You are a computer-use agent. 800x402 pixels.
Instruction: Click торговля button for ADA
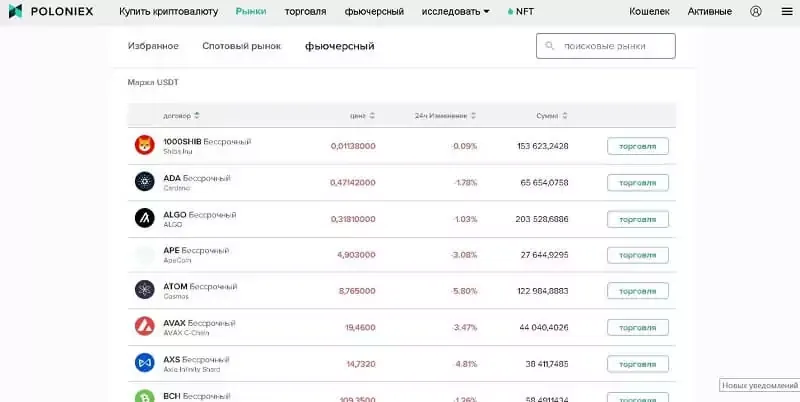point(638,183)
